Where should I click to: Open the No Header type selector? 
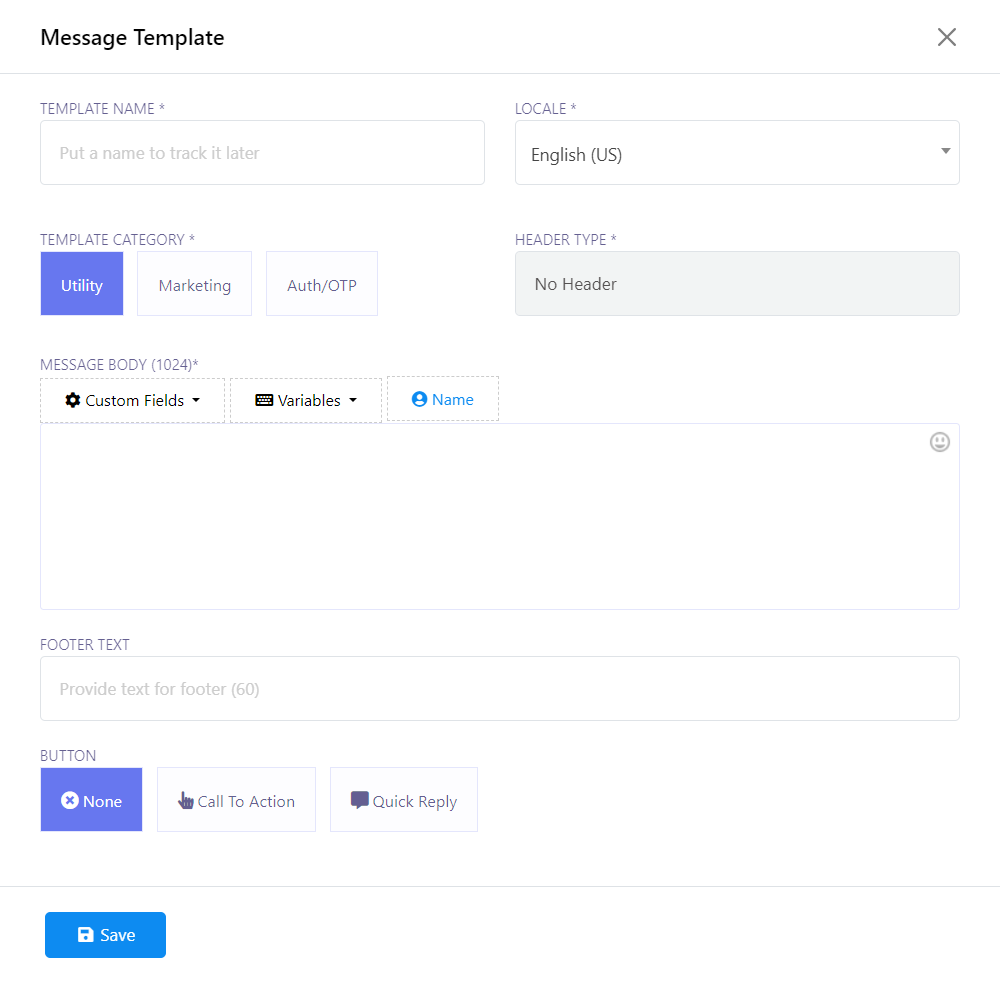point(737,284)
